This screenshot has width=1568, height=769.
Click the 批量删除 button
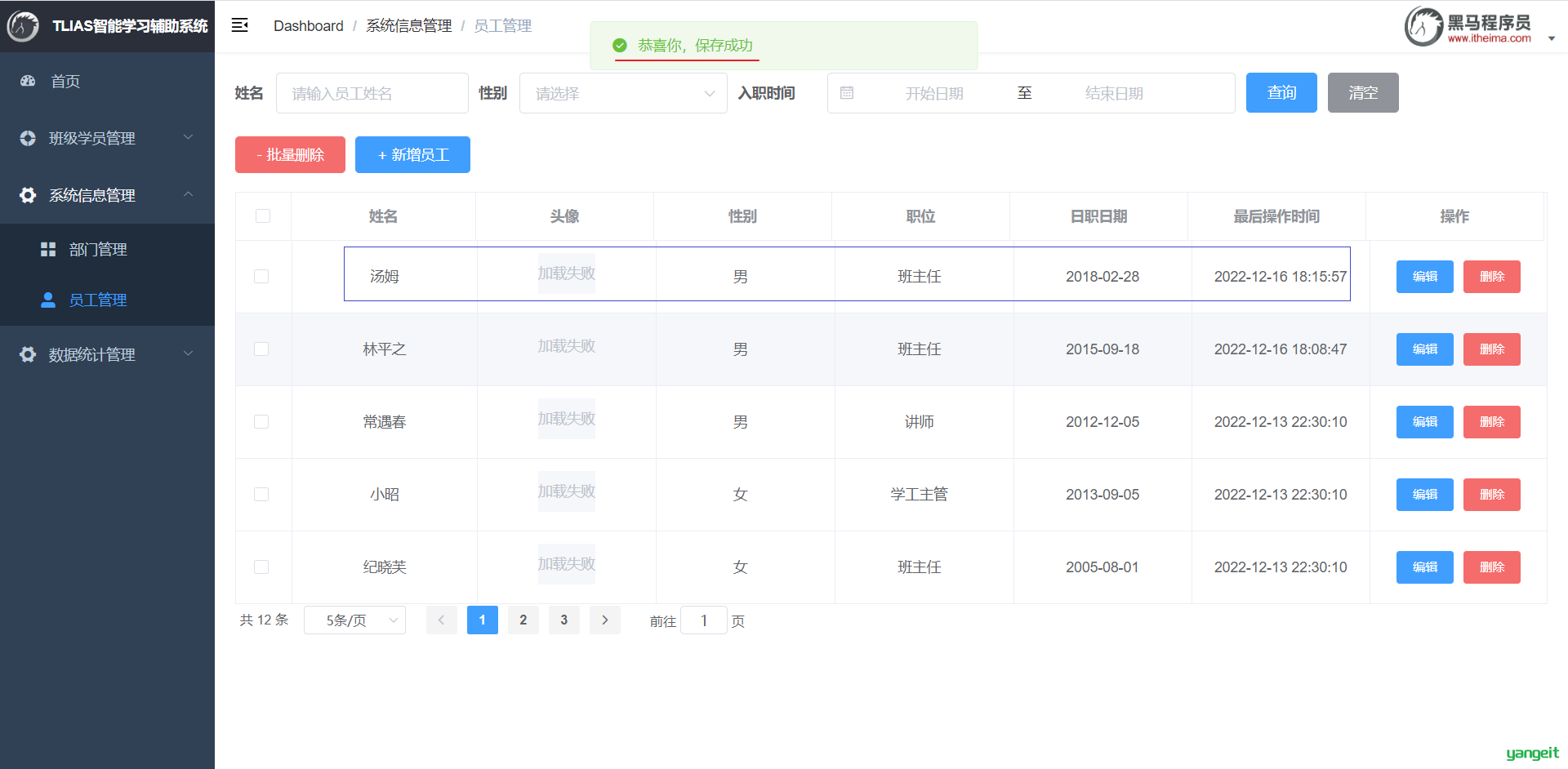click(x=290, y=155)
